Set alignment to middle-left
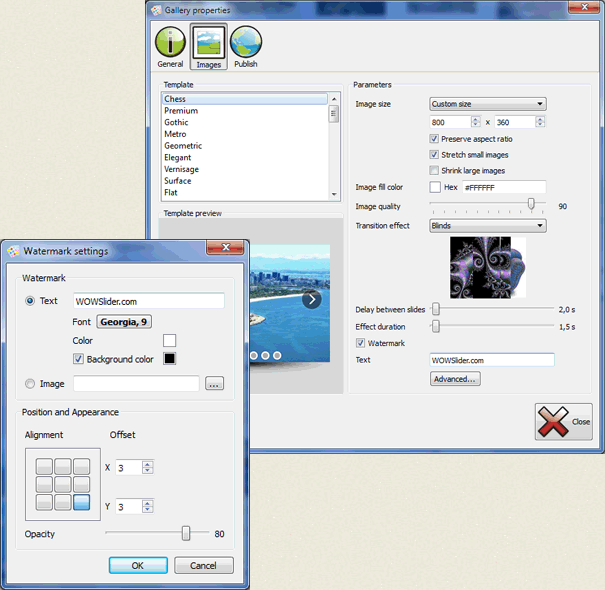Viewport: 605px width, 590px height. 44,484
